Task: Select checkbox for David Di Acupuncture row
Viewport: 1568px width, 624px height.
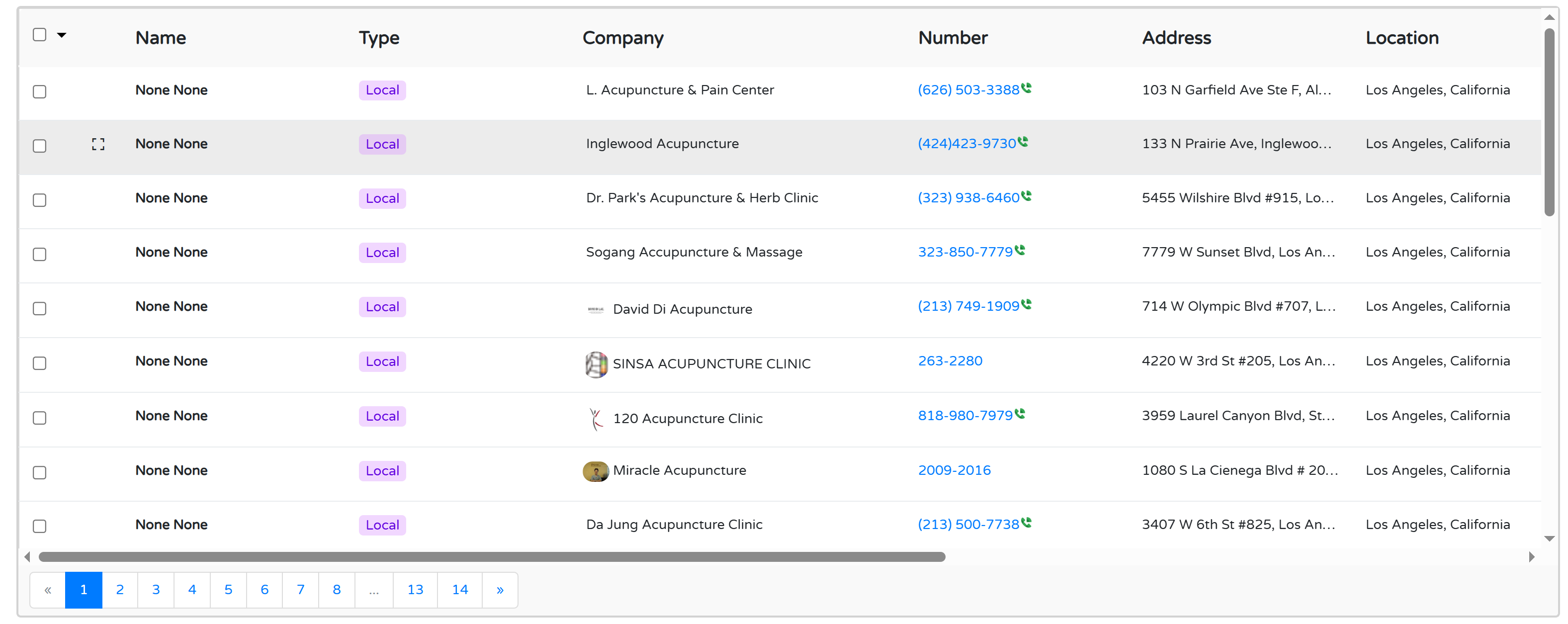Action: coord(40,309)
